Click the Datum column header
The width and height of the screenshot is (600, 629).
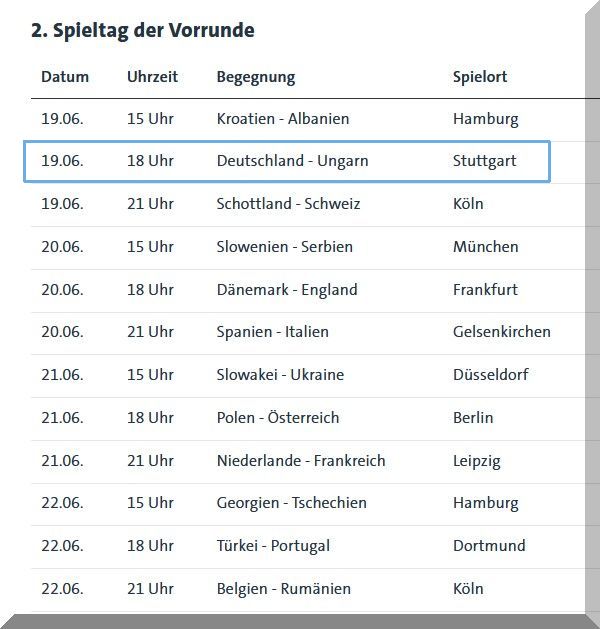point(65,77)
